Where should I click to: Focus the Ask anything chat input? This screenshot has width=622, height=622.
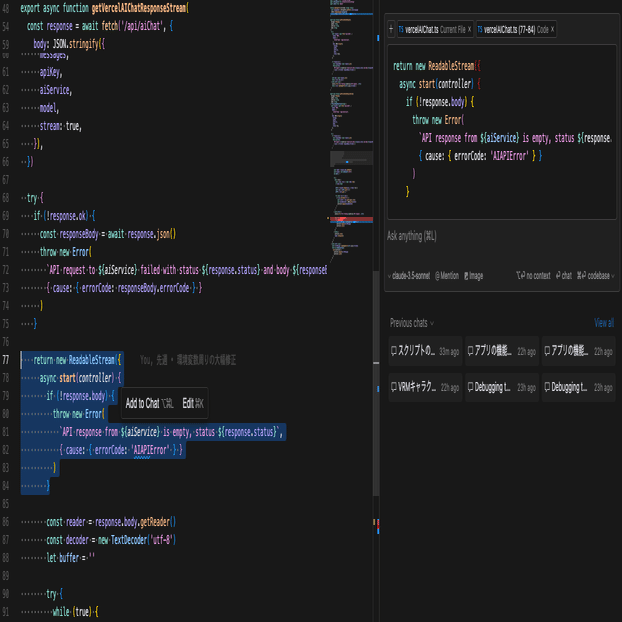pos(501,236)
